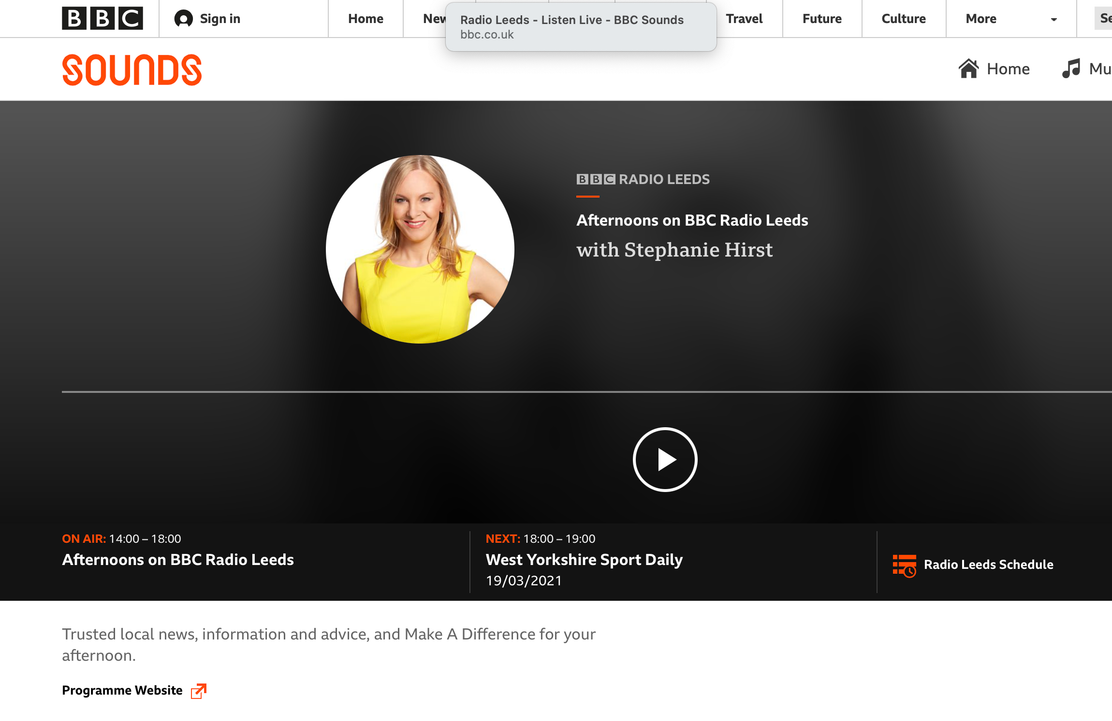Click the 19/03/2021 date text

pos(524,581)
